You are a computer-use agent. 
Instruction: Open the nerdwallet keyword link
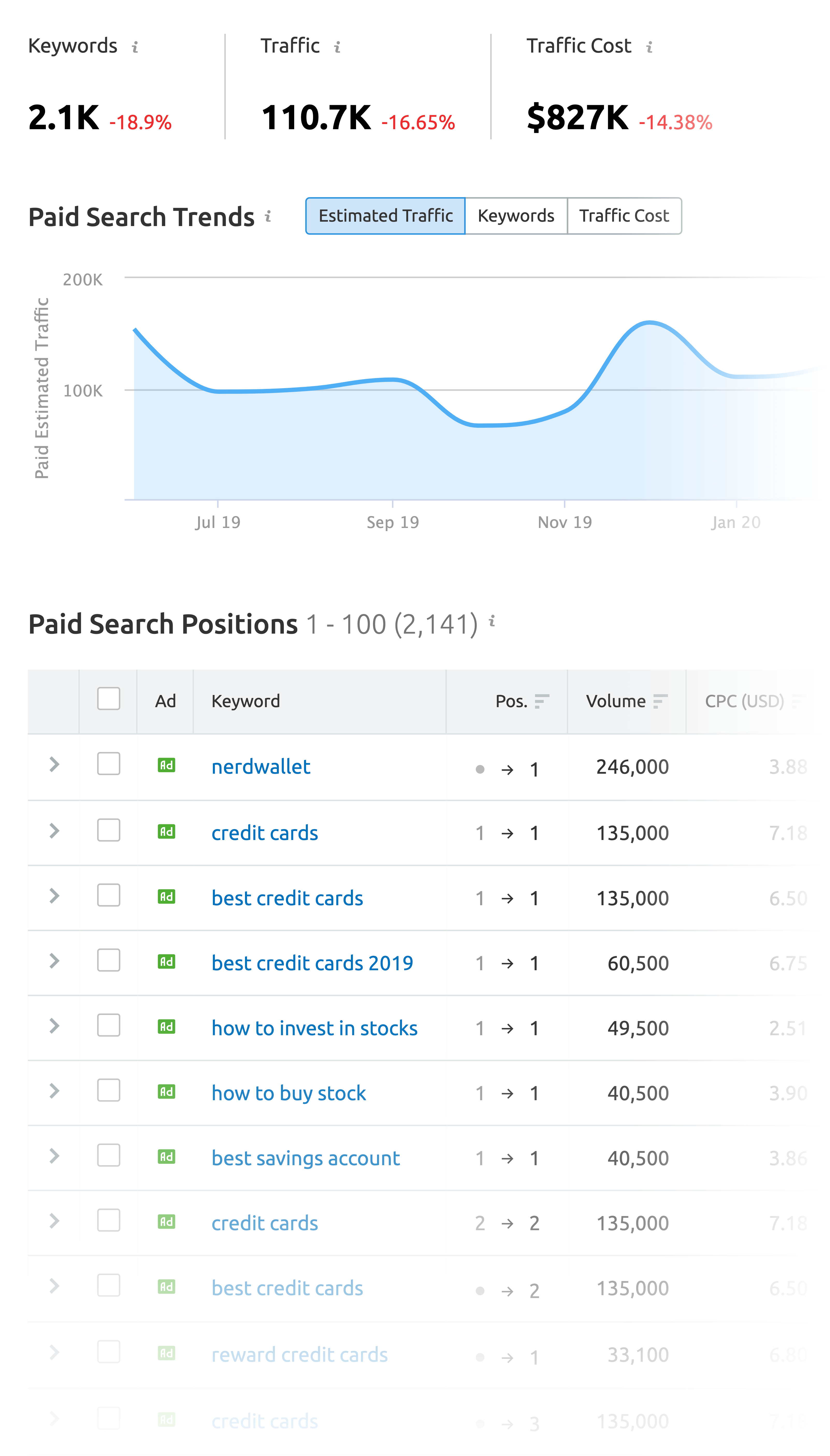coord(261,767)
